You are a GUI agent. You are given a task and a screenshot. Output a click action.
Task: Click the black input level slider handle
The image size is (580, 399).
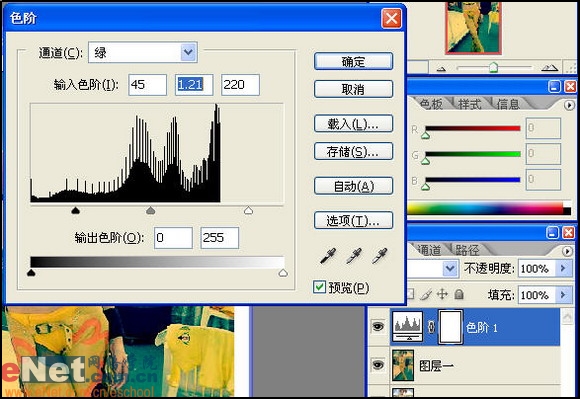point(75,210)
